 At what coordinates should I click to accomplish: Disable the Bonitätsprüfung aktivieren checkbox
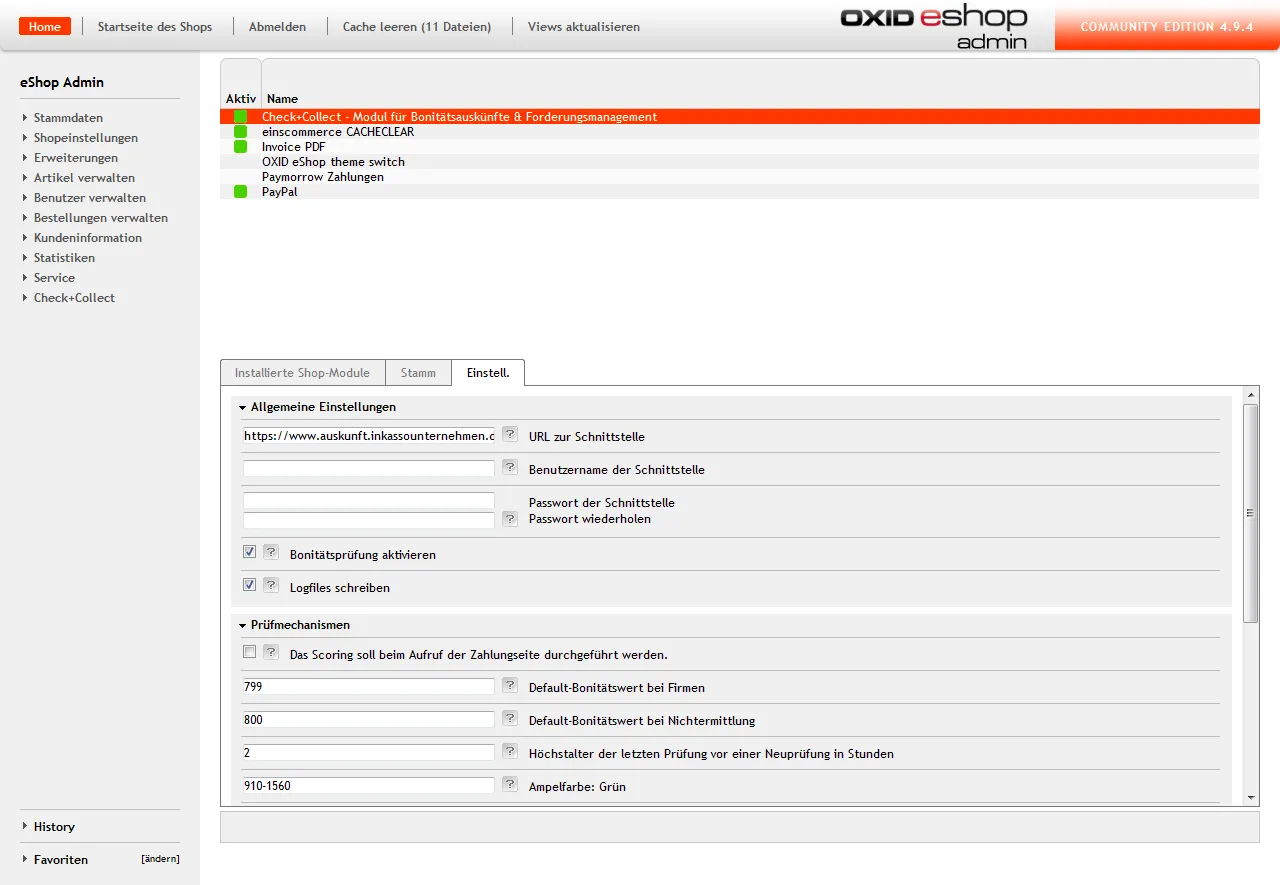point(250,552)
